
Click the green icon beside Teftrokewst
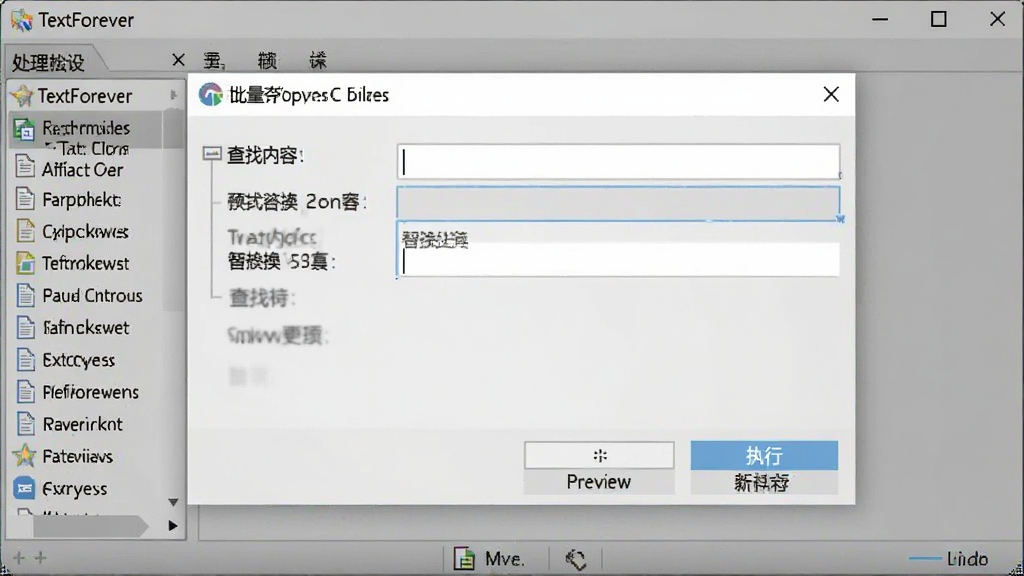coord(25,263)
